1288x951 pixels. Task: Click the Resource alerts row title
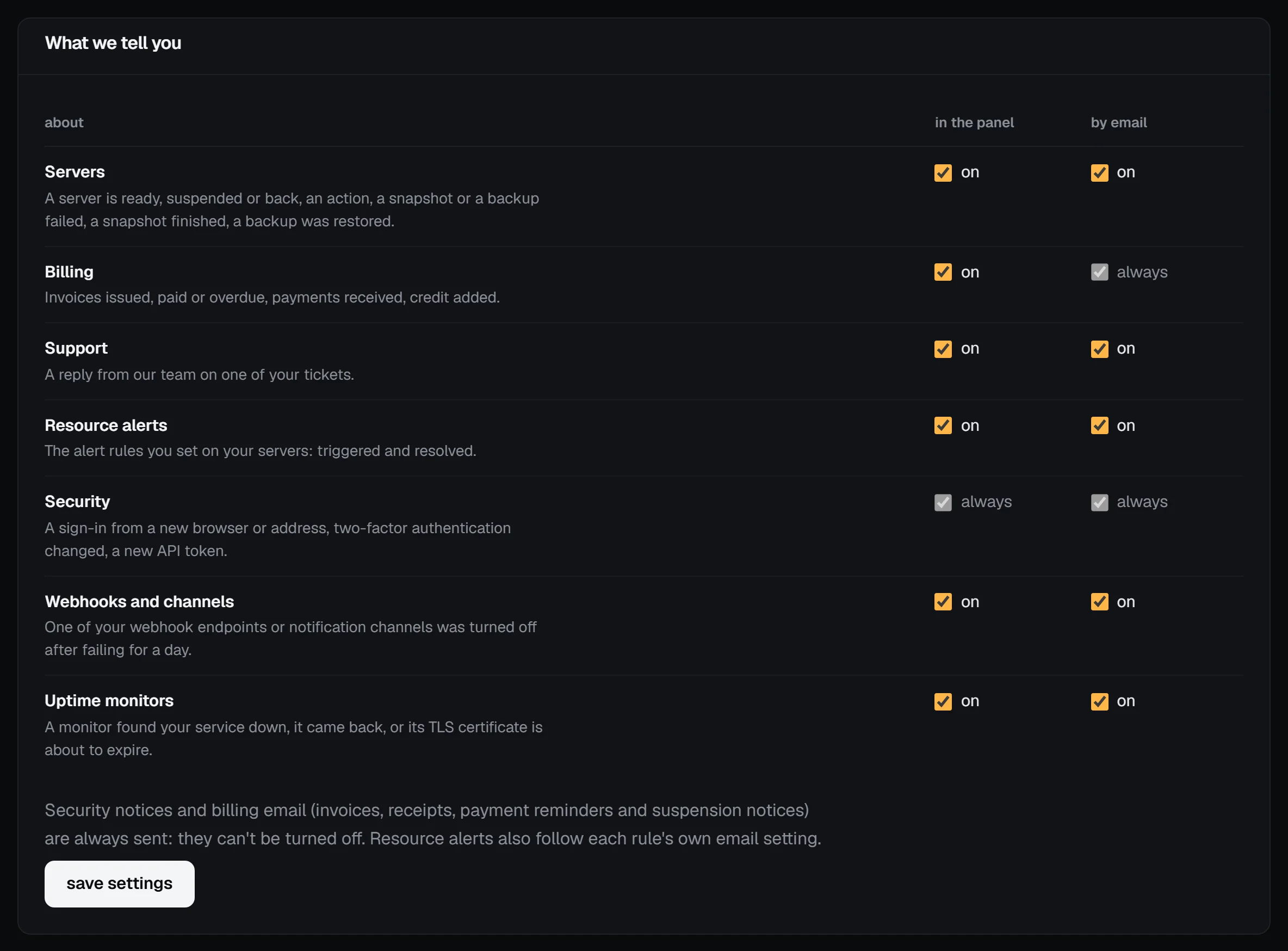pos(106,425)
